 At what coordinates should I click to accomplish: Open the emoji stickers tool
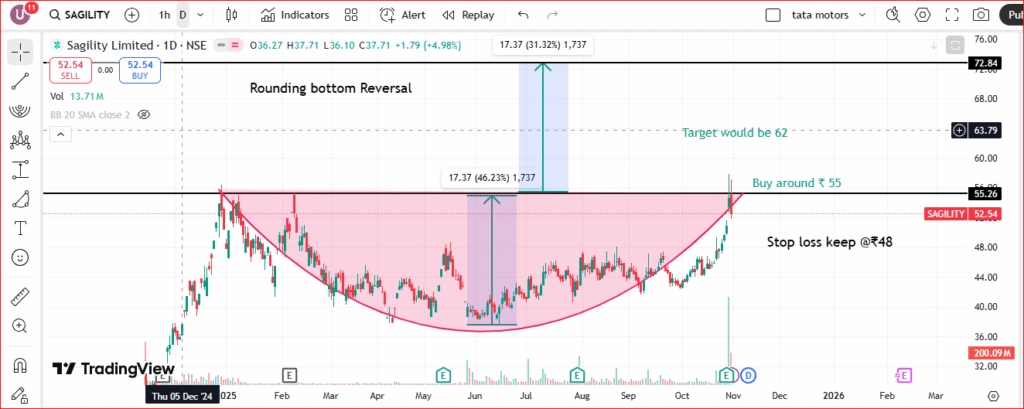19,257
